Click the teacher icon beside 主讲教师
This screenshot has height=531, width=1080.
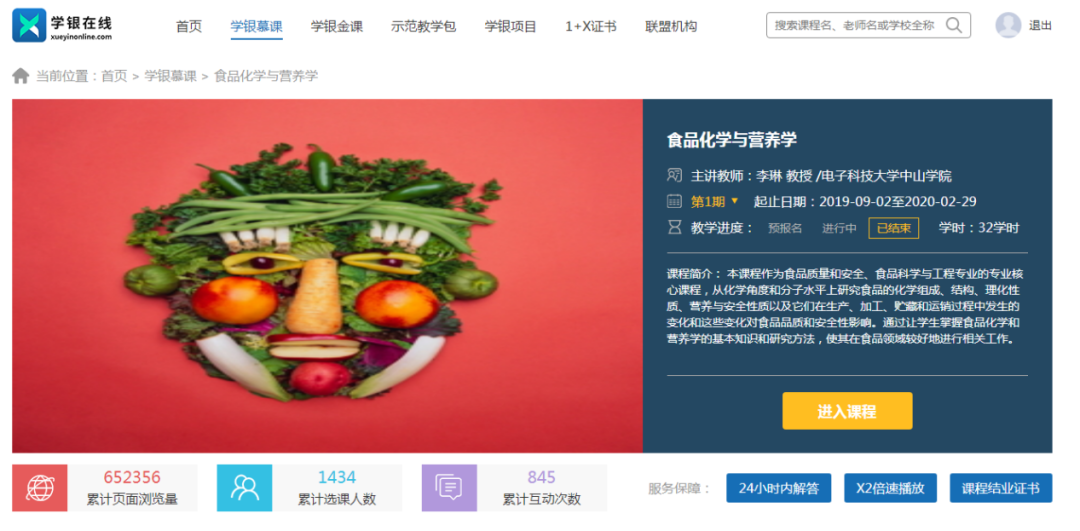(x=674, y=175)
